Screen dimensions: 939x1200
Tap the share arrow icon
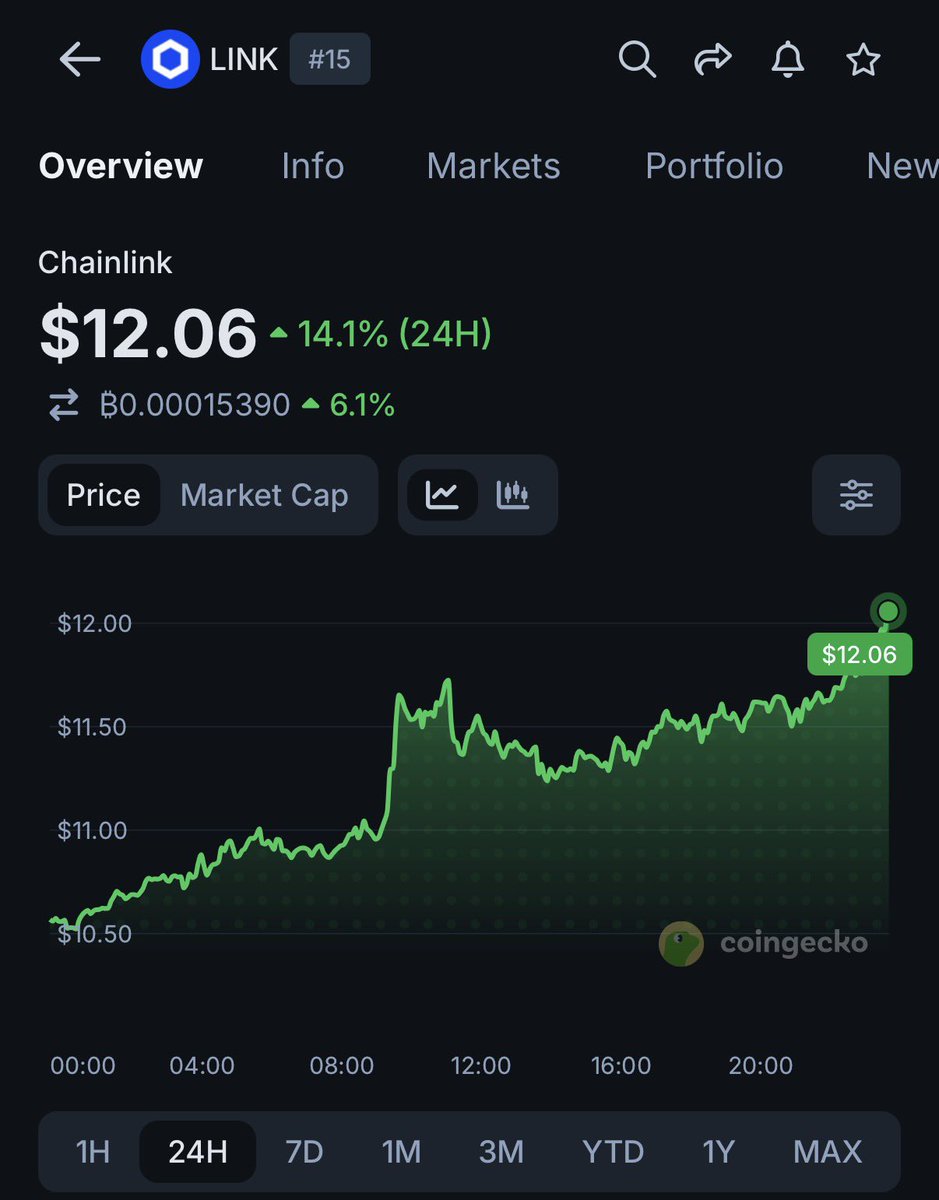pos(712,60)
